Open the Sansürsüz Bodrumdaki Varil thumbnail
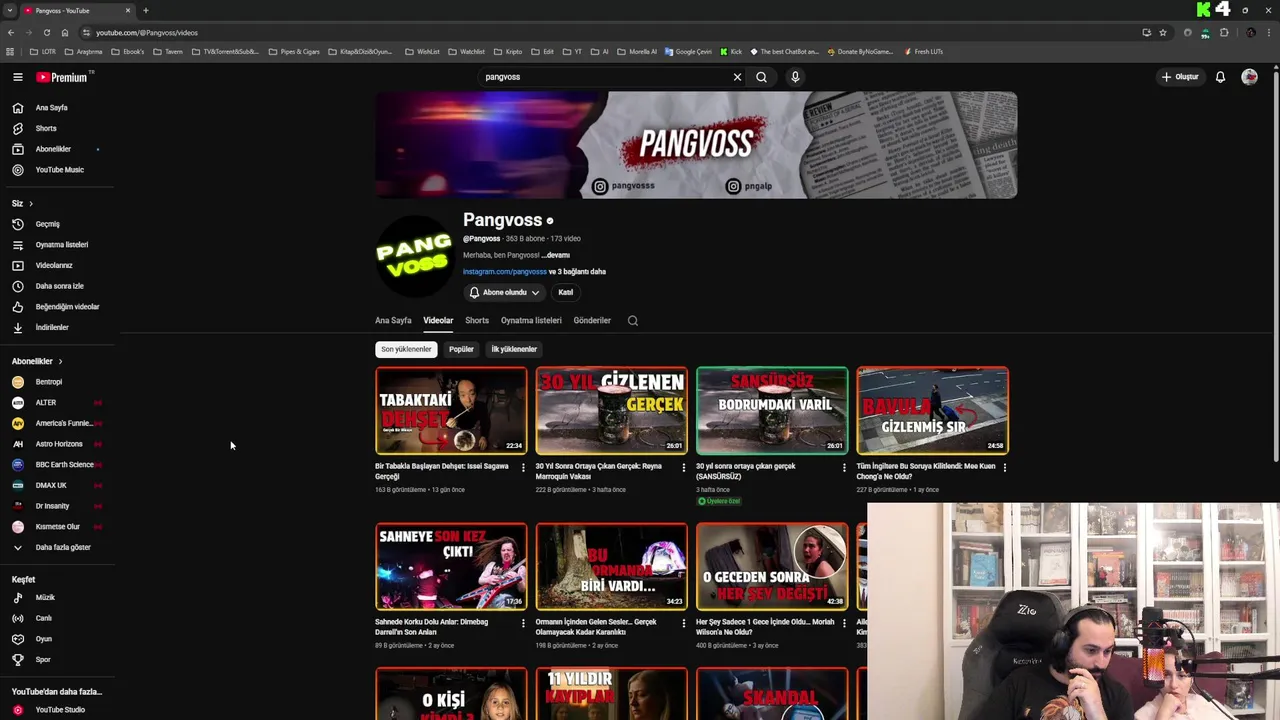 pyautogui.click(x=772, y=410)
